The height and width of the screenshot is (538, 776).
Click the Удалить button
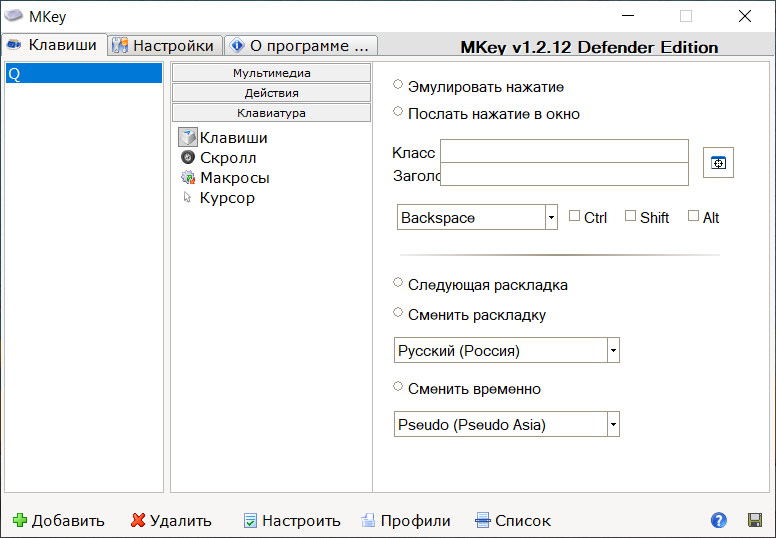pyautogui.click(x=171, y=520)
